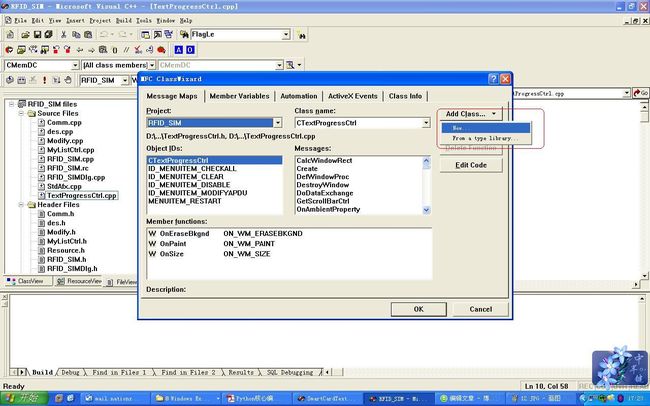Toggle the Output window icon
The width and height of the screenshot is (650, 406).
click(158, 35)
